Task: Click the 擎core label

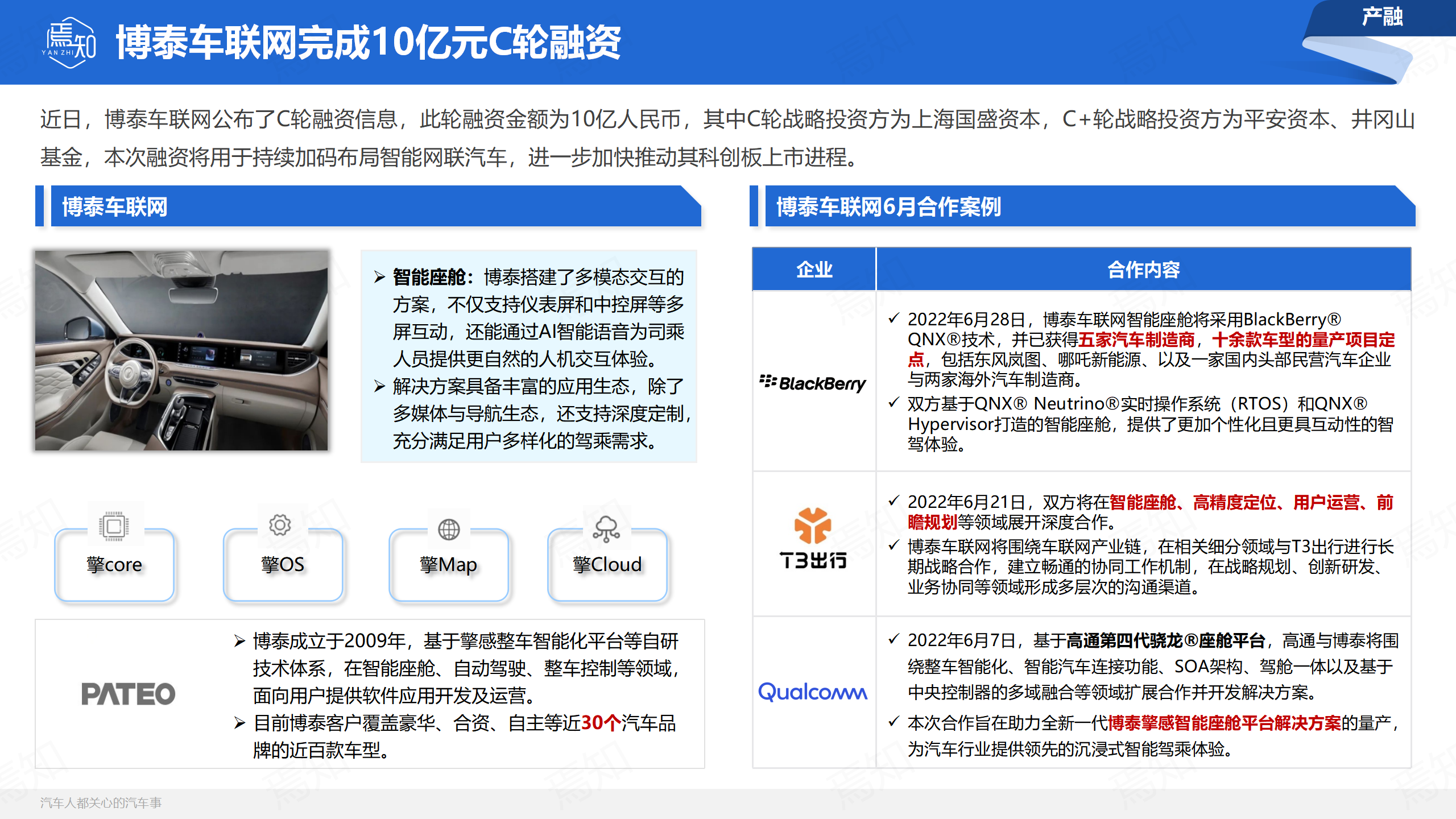Action: click(x=114, y=564)
